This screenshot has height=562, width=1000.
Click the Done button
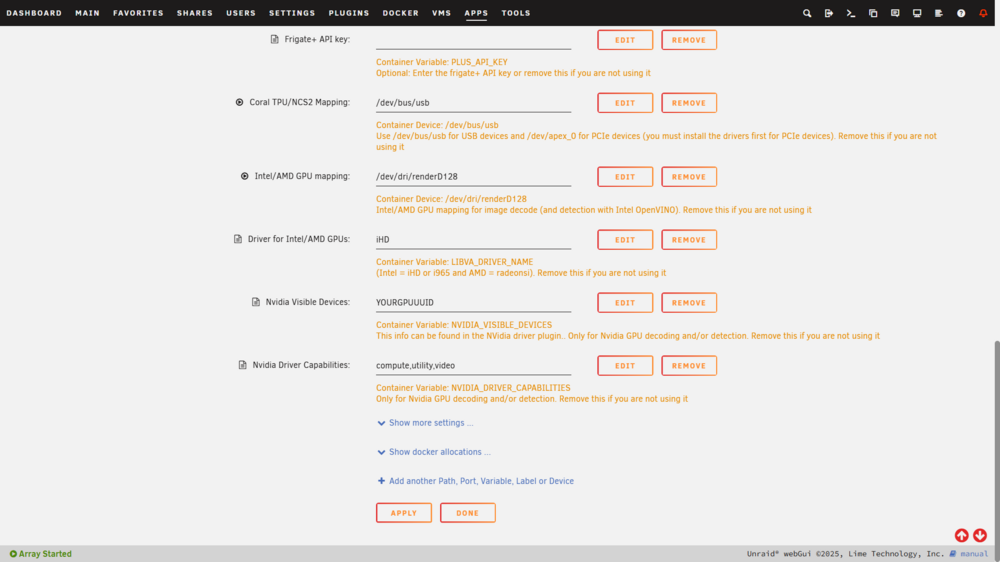[467, 513]
